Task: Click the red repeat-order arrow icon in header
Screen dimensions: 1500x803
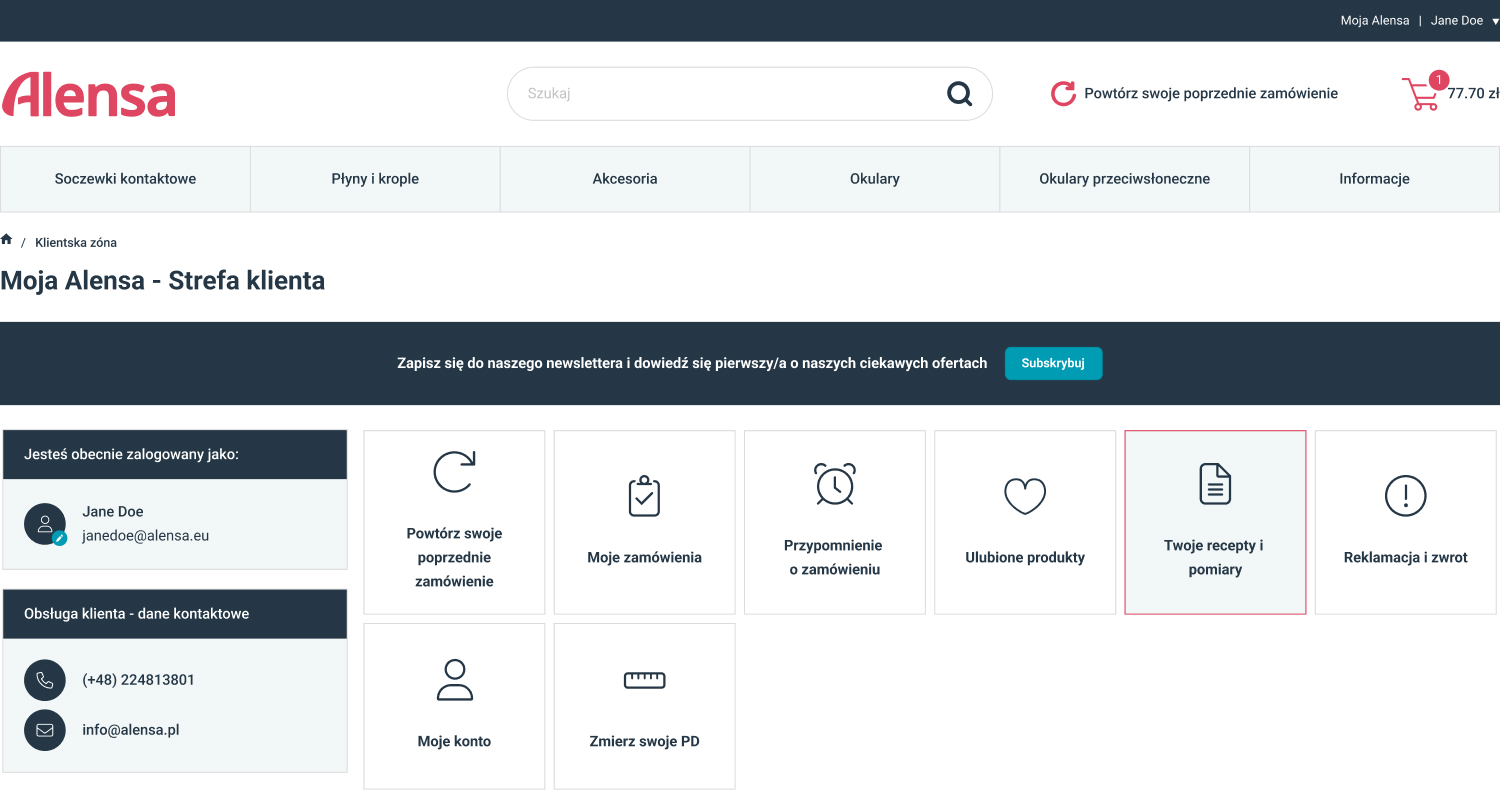Action: click(1063, 94)
